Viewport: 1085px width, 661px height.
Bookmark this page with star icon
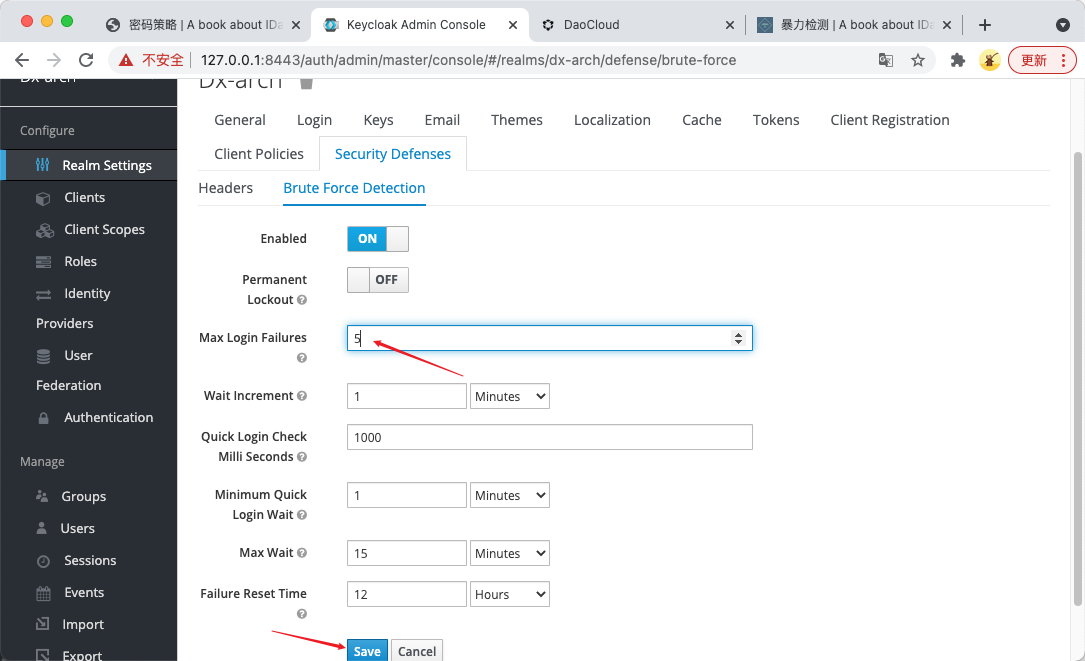[918, 60]
